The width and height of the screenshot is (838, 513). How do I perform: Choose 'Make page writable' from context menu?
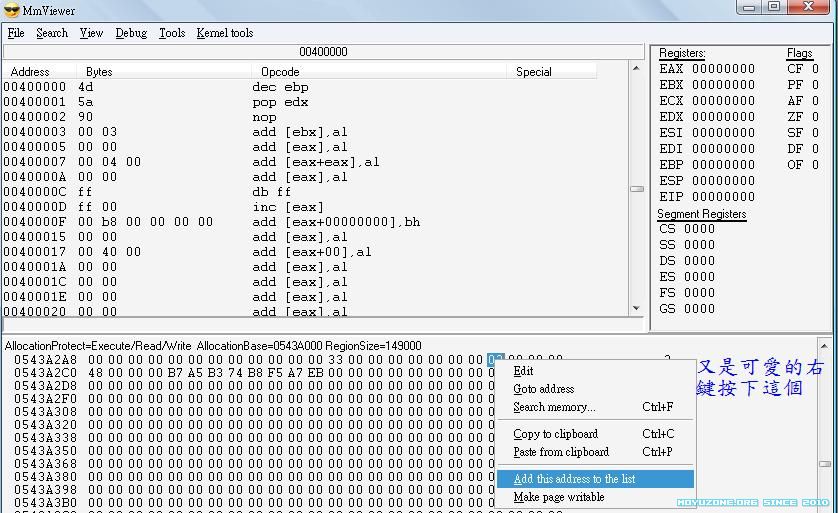[x=558, y=497]
